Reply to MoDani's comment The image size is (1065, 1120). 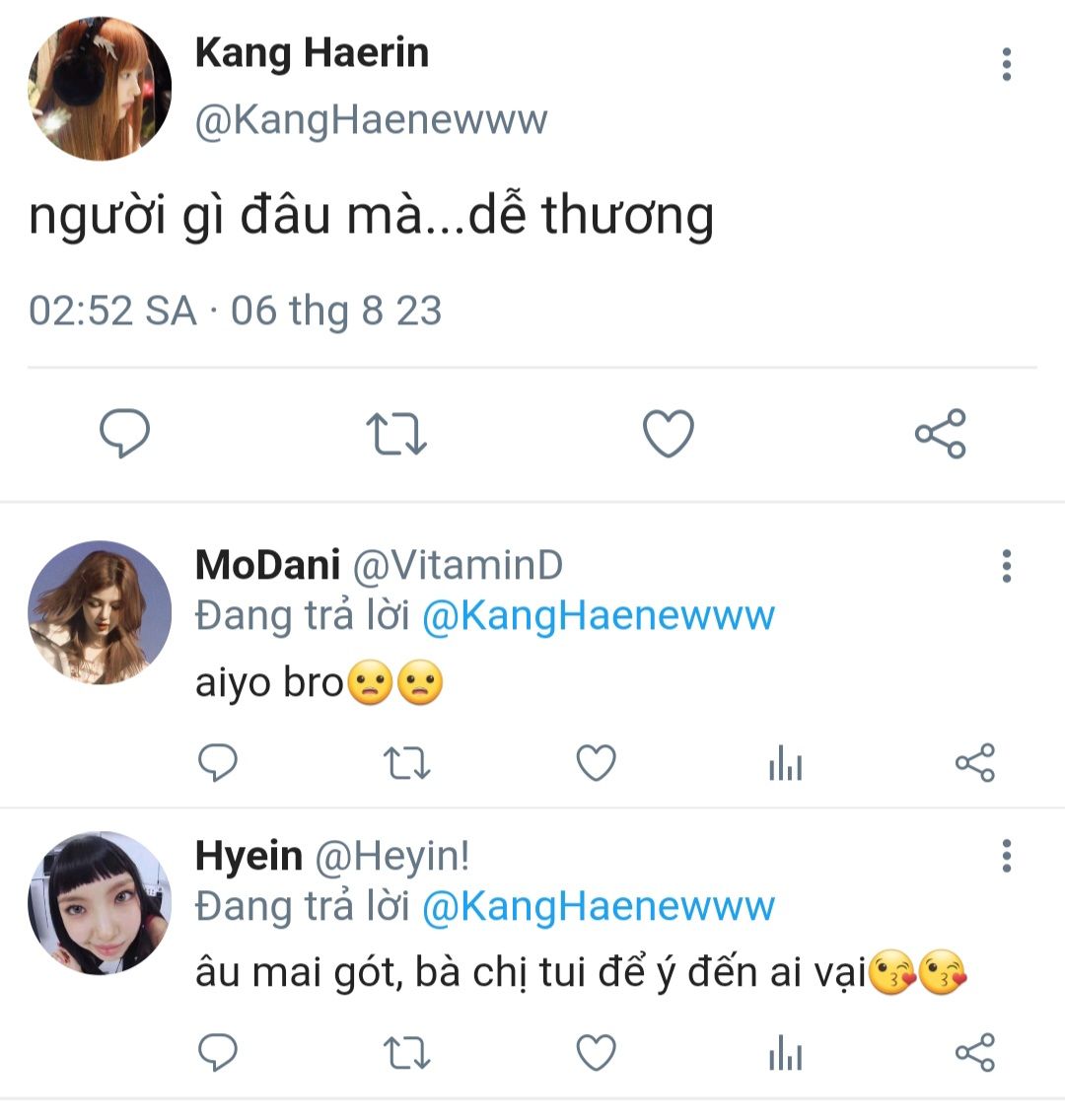pos(218,763)
